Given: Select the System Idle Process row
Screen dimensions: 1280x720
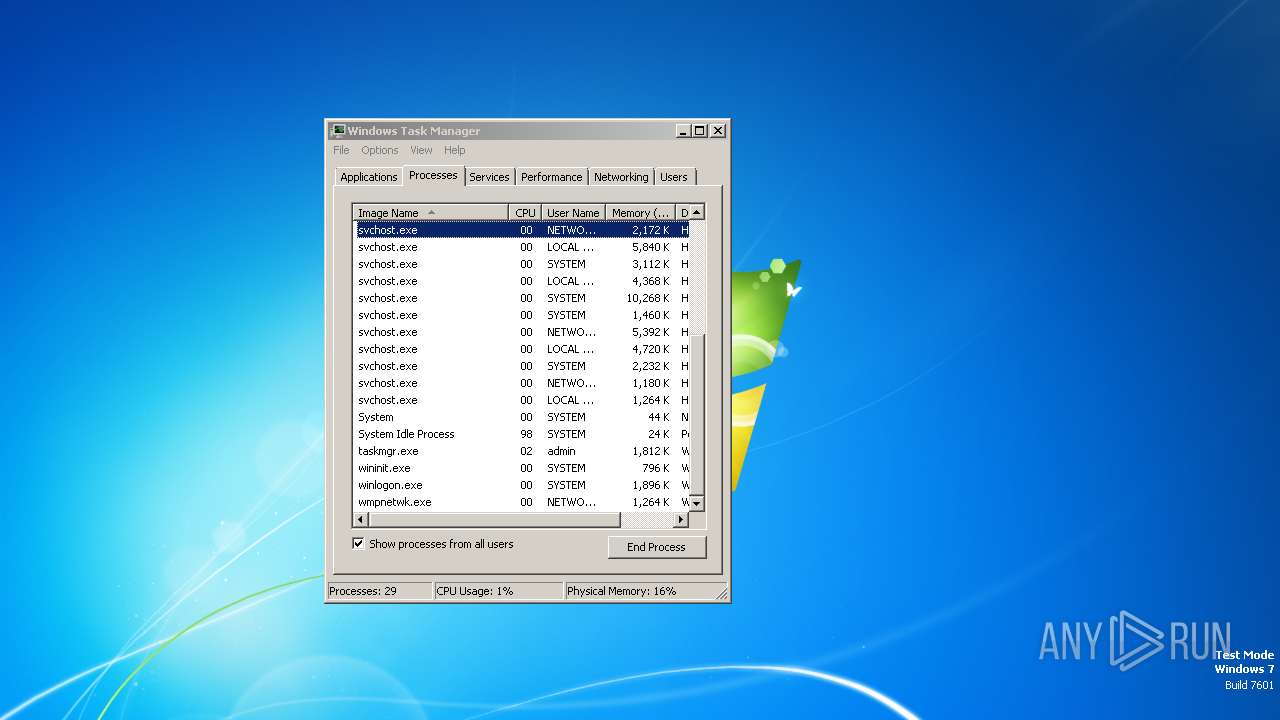Looking at the screenshot, I should coord(521,434).
